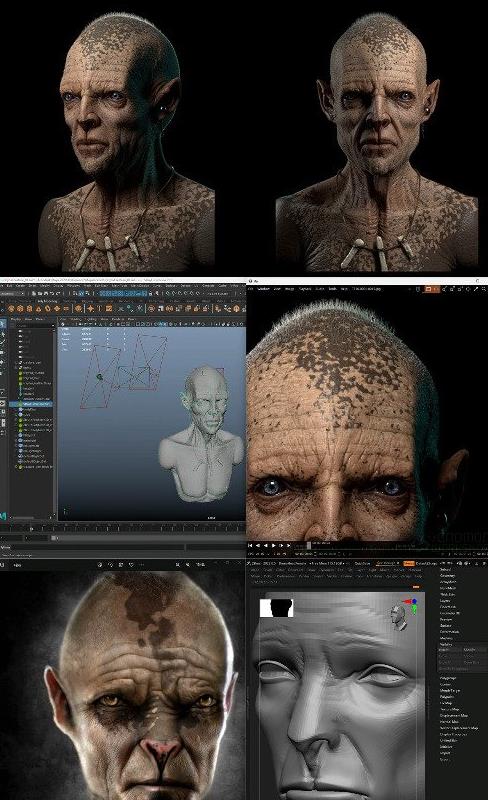The height and width of the screenshot is (800, 488).
Task: Click the Maya logo at the bottom of the toolbox
Action: coord(3,516)
